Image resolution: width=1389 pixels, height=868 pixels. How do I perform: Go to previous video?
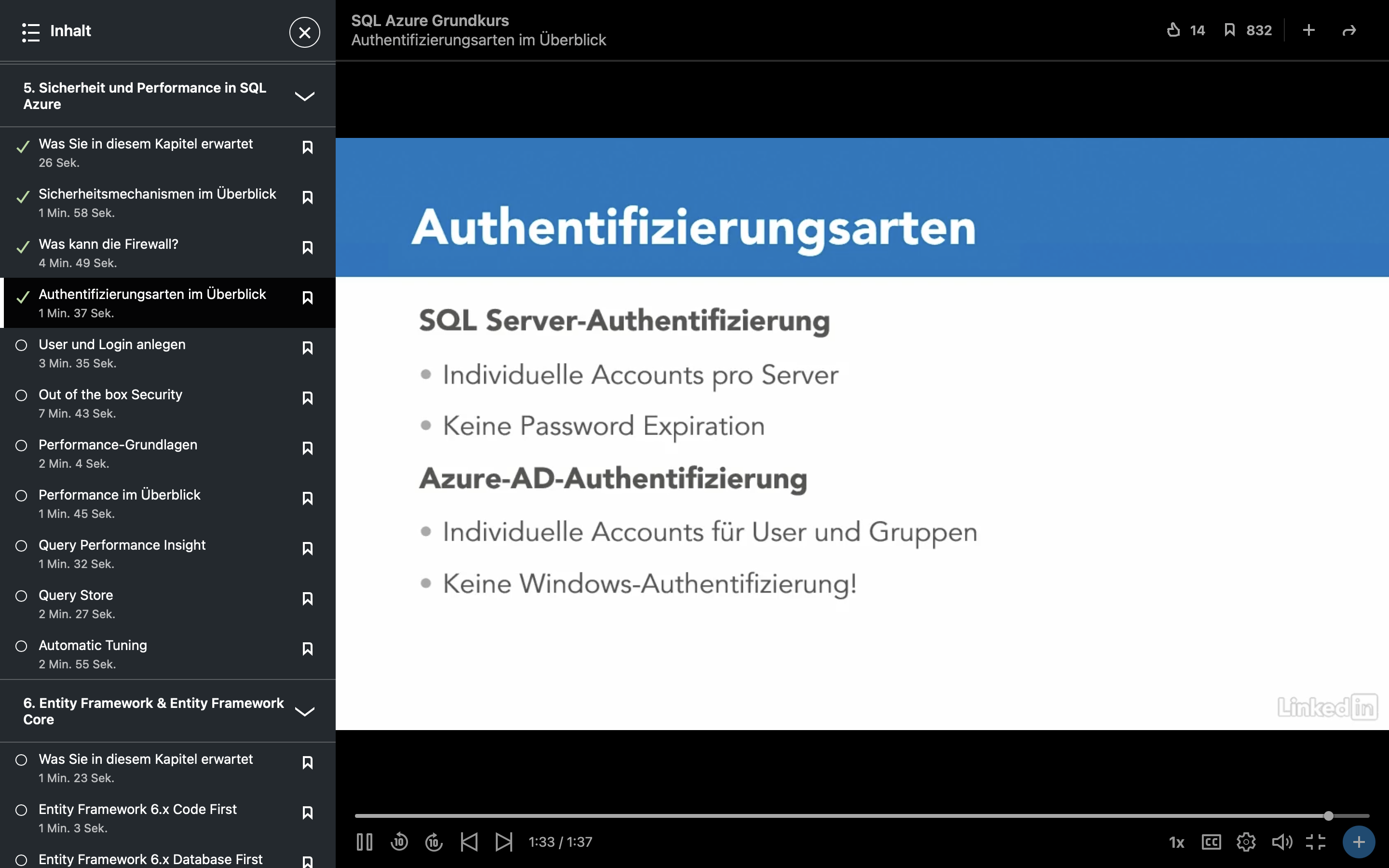(469, 842)
